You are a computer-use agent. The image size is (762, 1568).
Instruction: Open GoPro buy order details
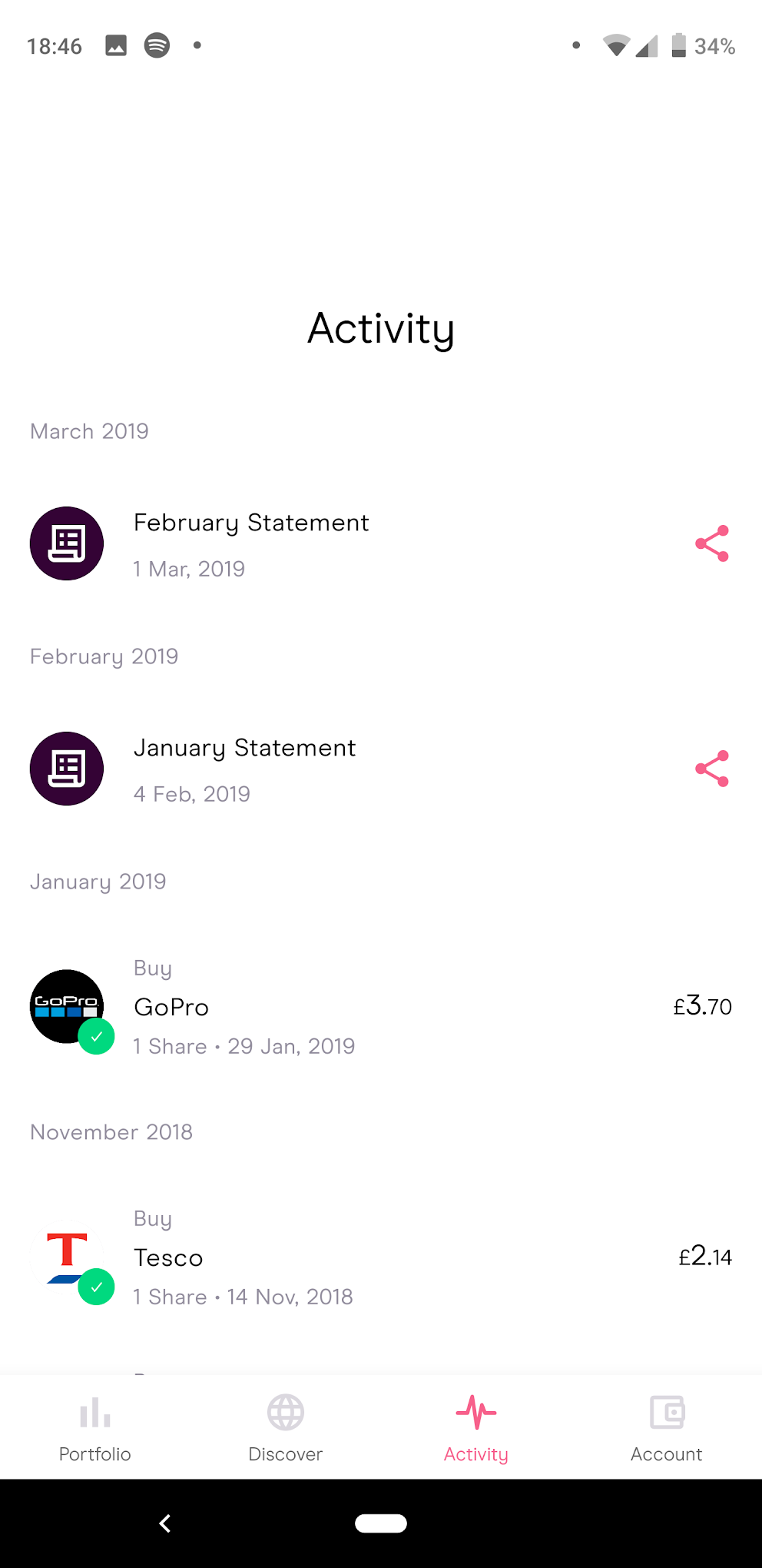[381, 1007]
